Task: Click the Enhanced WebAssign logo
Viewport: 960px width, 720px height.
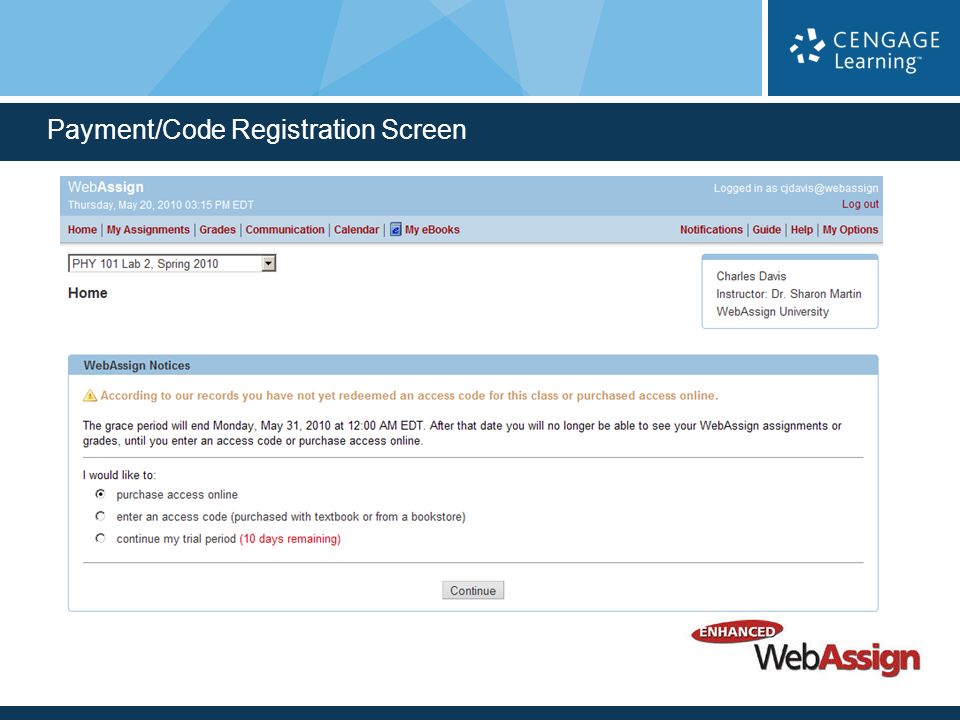Action: click(x=806, y=648)
